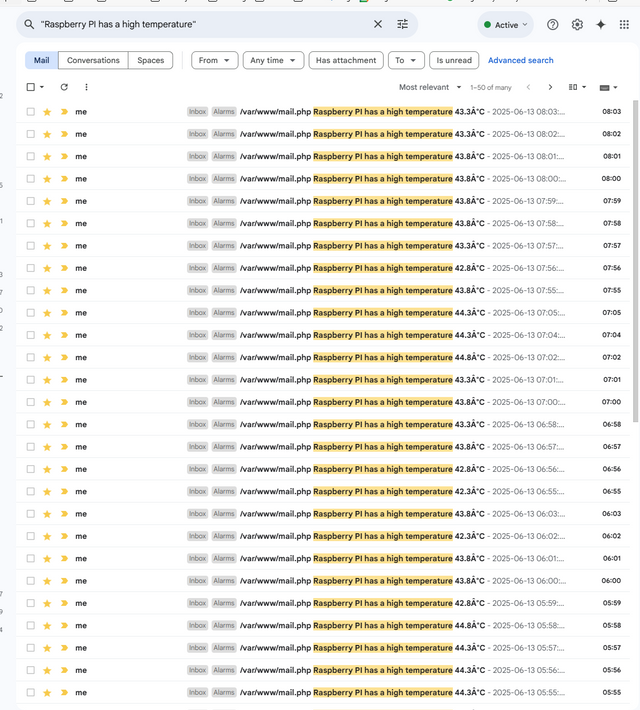The image size is (640, 710).
Task: Switch to the Conversations tab
Action: click(93, 60)
